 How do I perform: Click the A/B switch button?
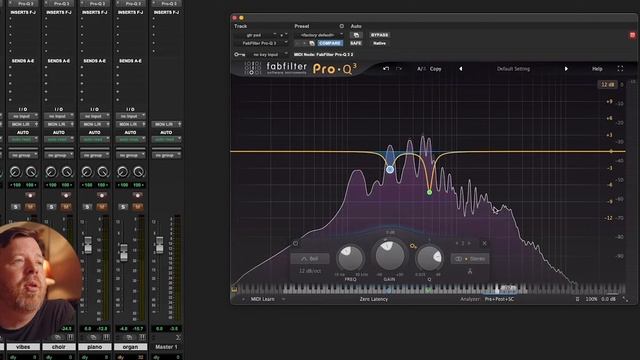pos(421,69)
